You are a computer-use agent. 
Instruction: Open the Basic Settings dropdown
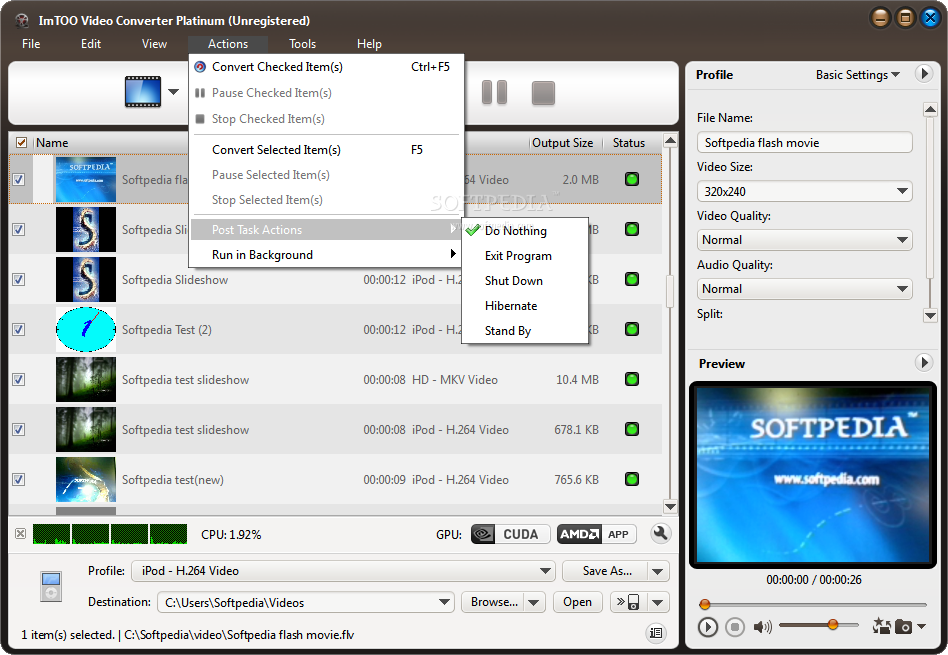tap(857, 74)
